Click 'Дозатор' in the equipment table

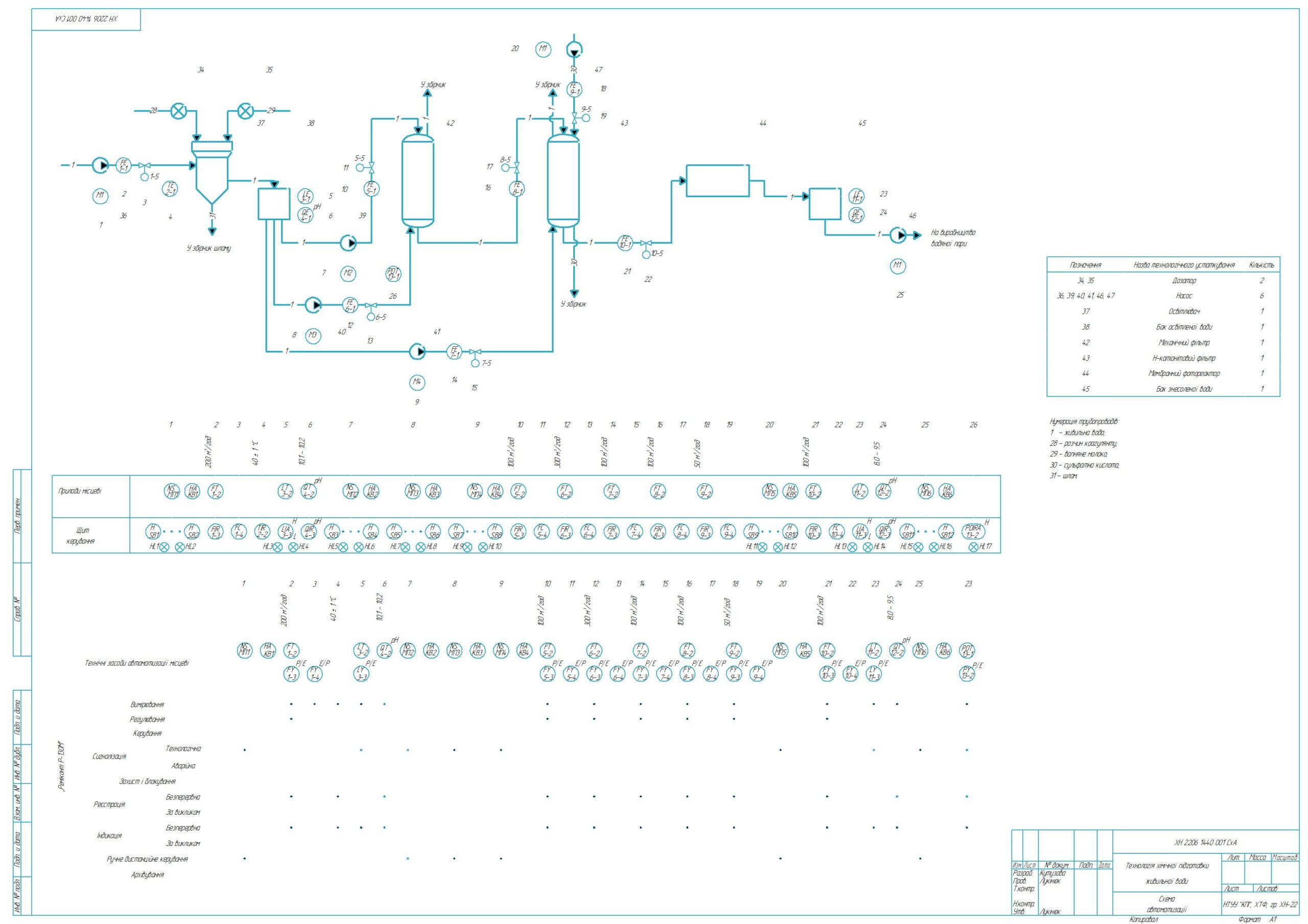pos(1184,281)
